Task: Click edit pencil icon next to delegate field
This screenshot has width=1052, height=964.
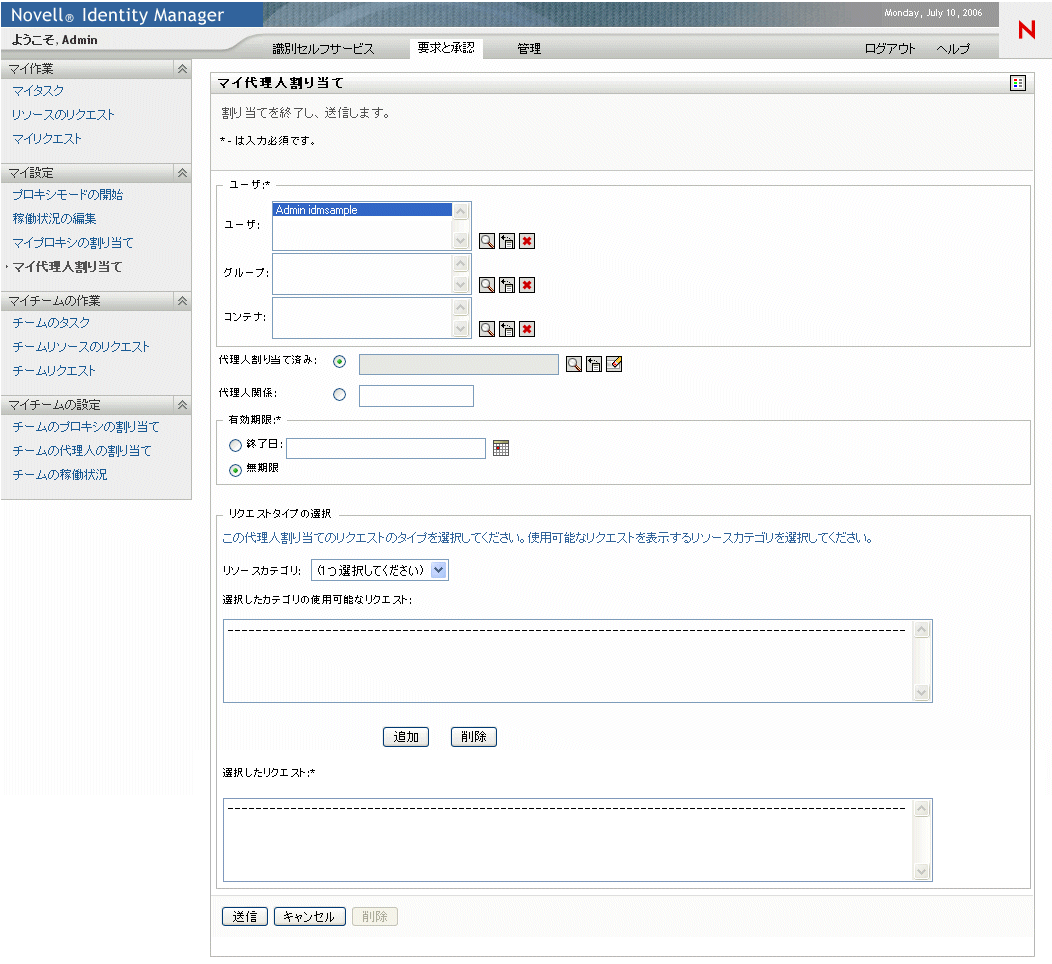Action: tap(614, 364)
